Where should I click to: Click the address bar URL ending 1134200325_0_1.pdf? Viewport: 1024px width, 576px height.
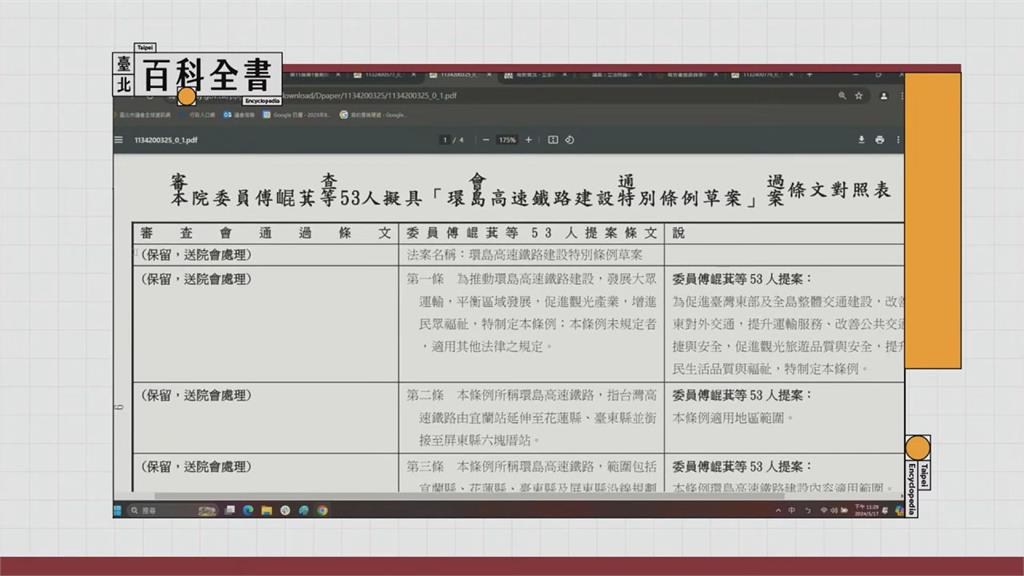[370, 96]
